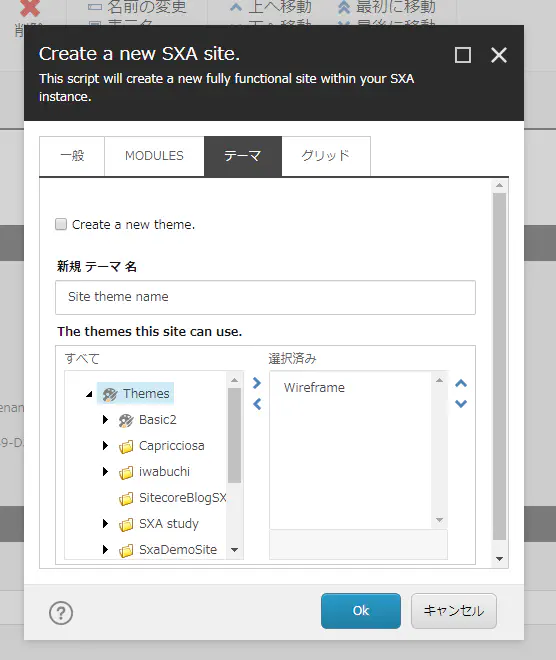Move selected theme up in order
Screen dimensions: 556x660
[x=461, y=383]
